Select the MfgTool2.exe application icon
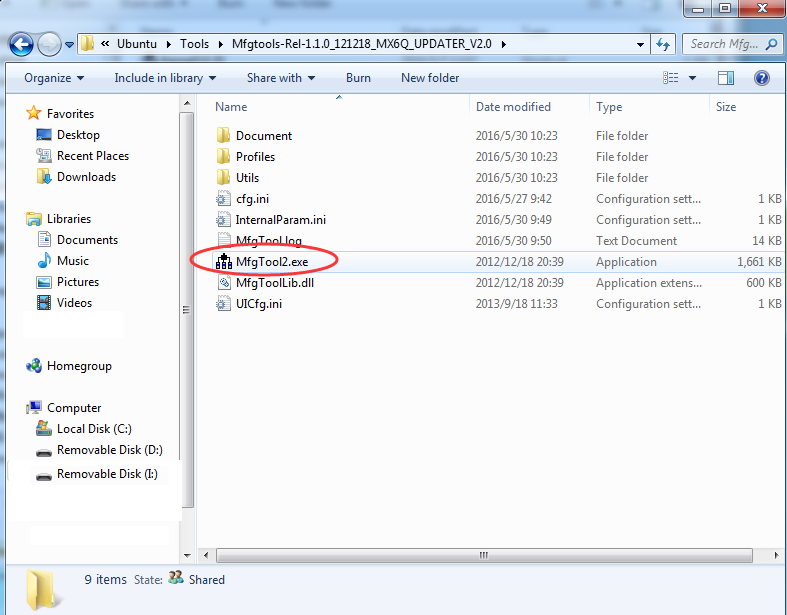 pos(224,262)
